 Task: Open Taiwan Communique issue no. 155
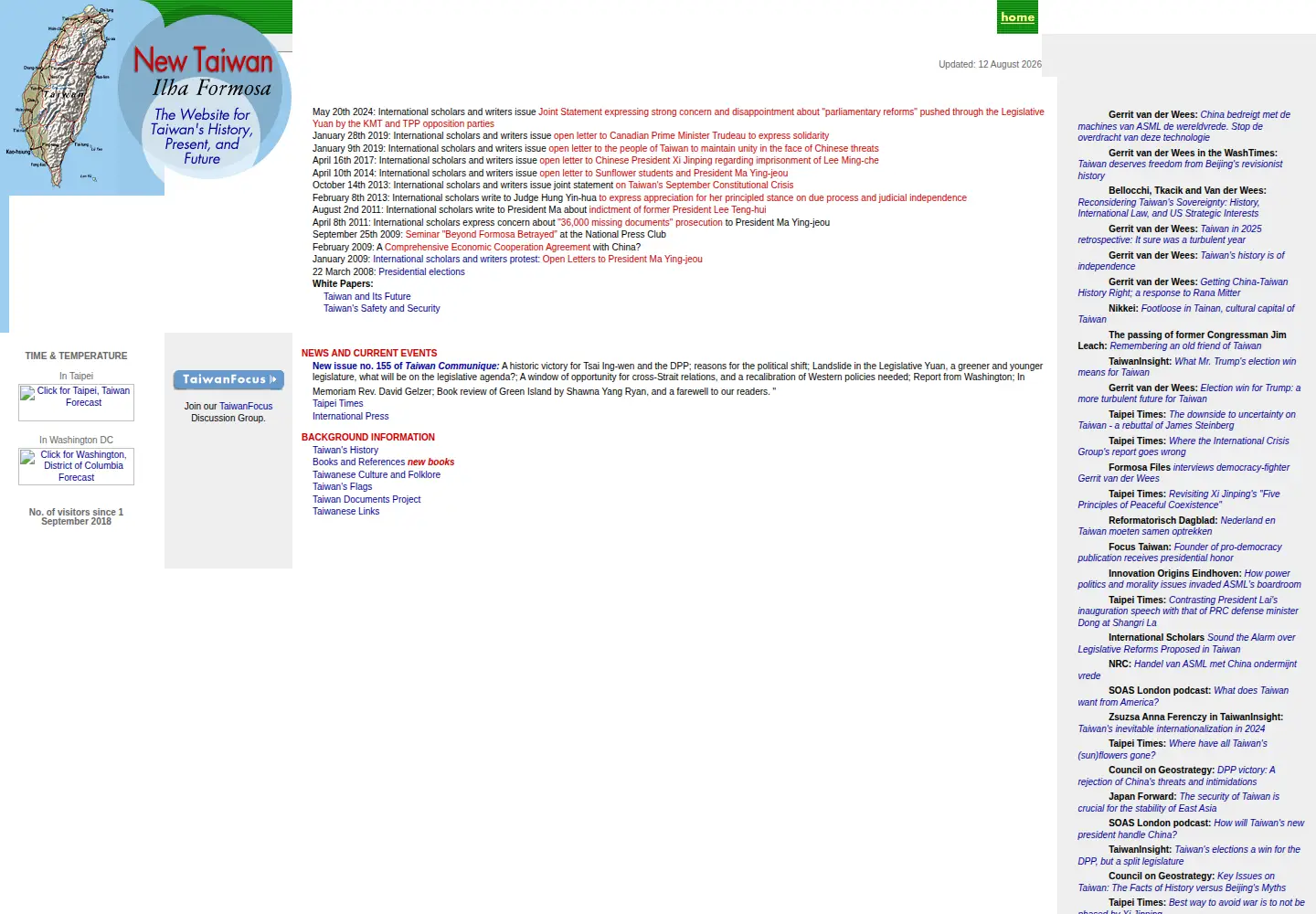point(406,367)
